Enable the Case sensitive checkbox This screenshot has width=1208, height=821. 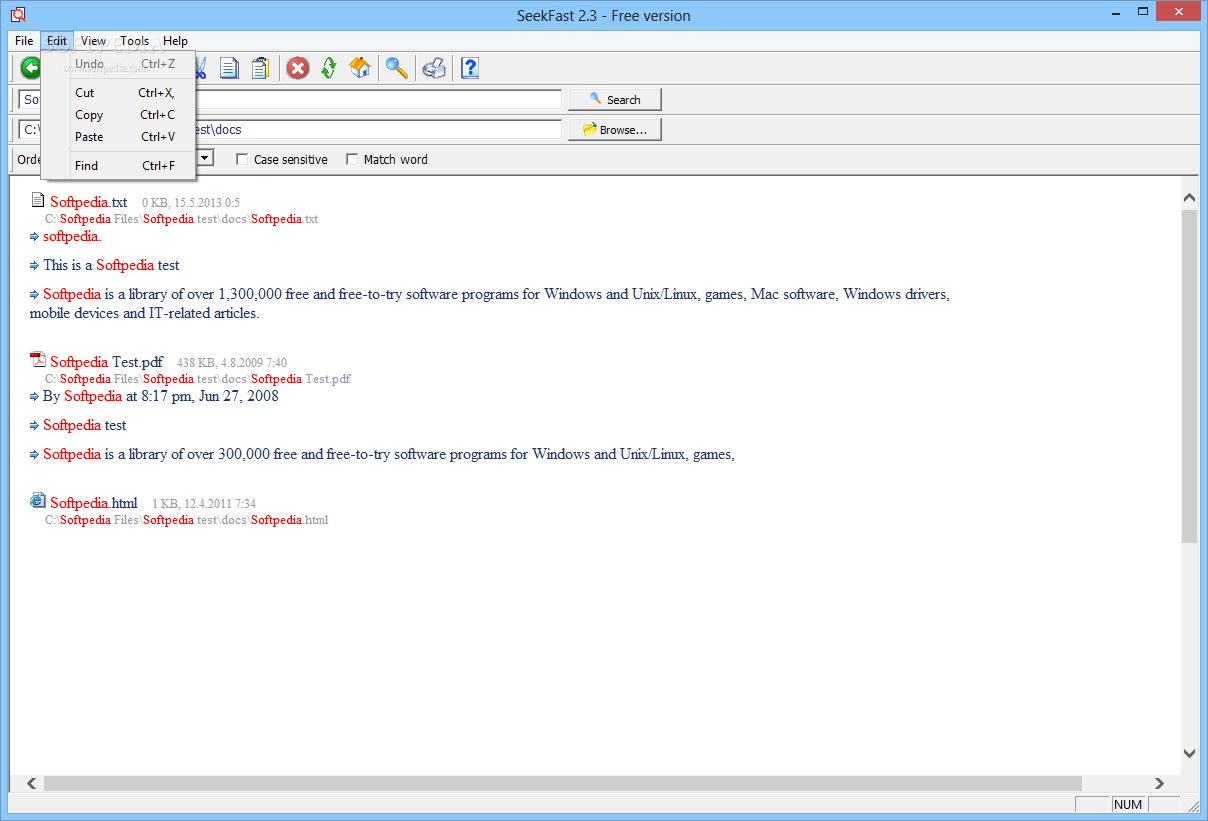[x=242, y=159]
